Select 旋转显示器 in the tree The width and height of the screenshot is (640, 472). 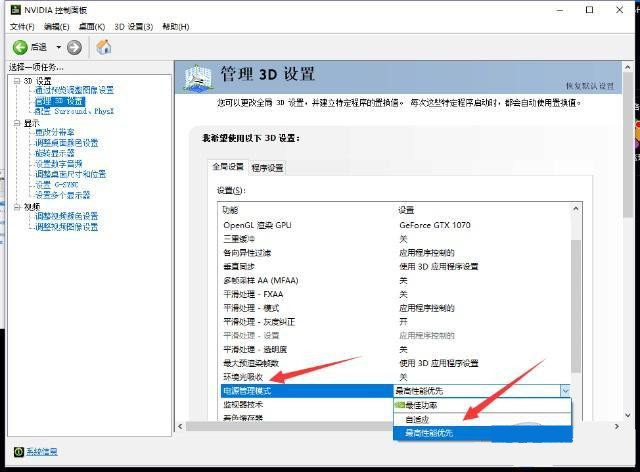[55, 153]
